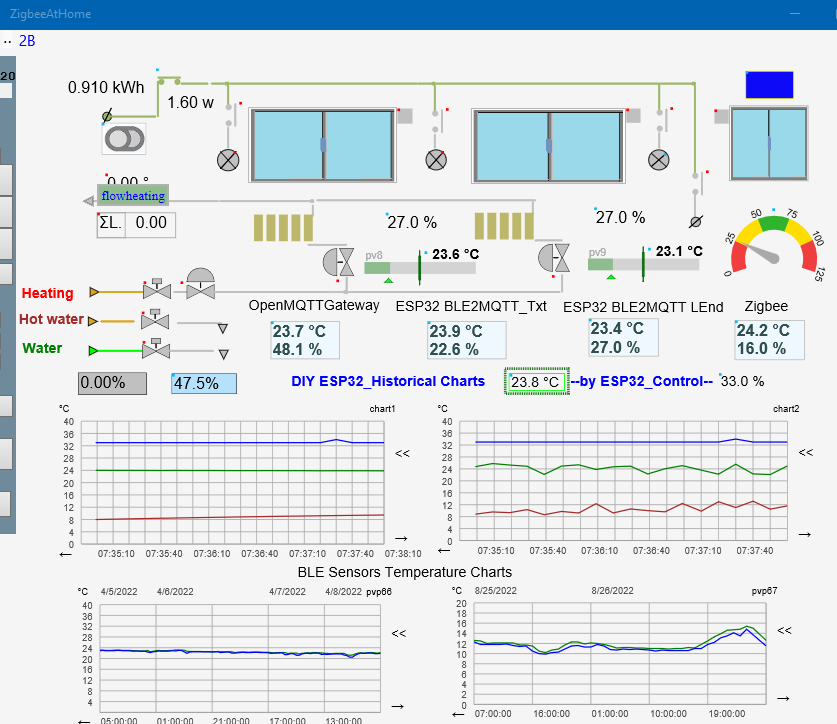Viewport: 837px width, 724px height.
Task: Click the round gauge dial with needle
Action: [772, 245]
